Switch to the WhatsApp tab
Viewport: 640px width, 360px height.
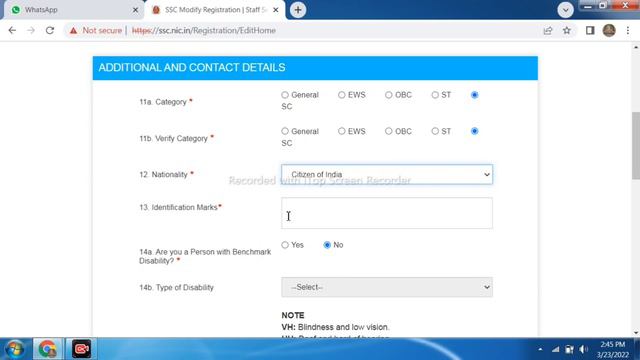(73, 10)
